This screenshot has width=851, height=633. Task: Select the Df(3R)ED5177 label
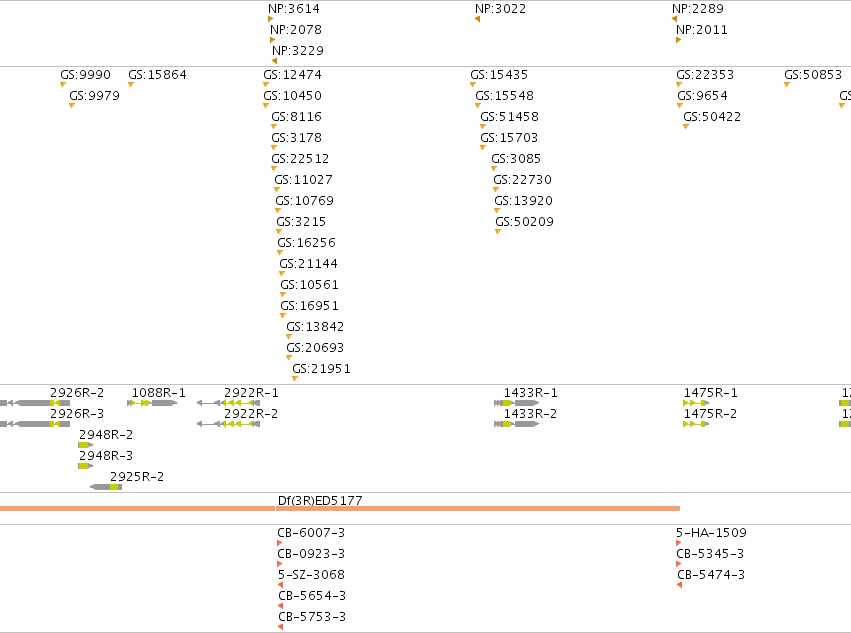tap(320, 501)
